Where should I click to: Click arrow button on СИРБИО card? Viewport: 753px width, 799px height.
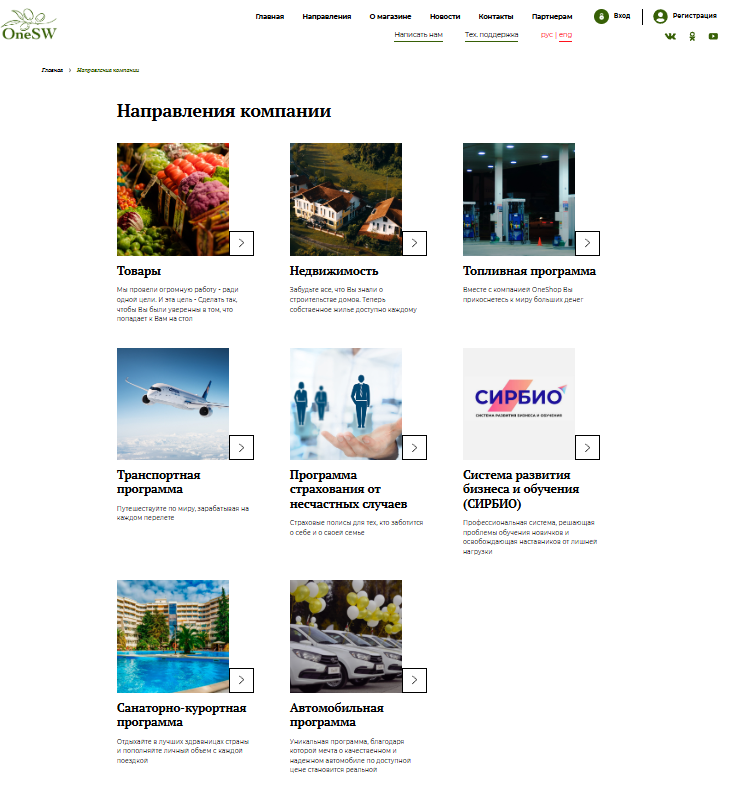tap(587, 447)
